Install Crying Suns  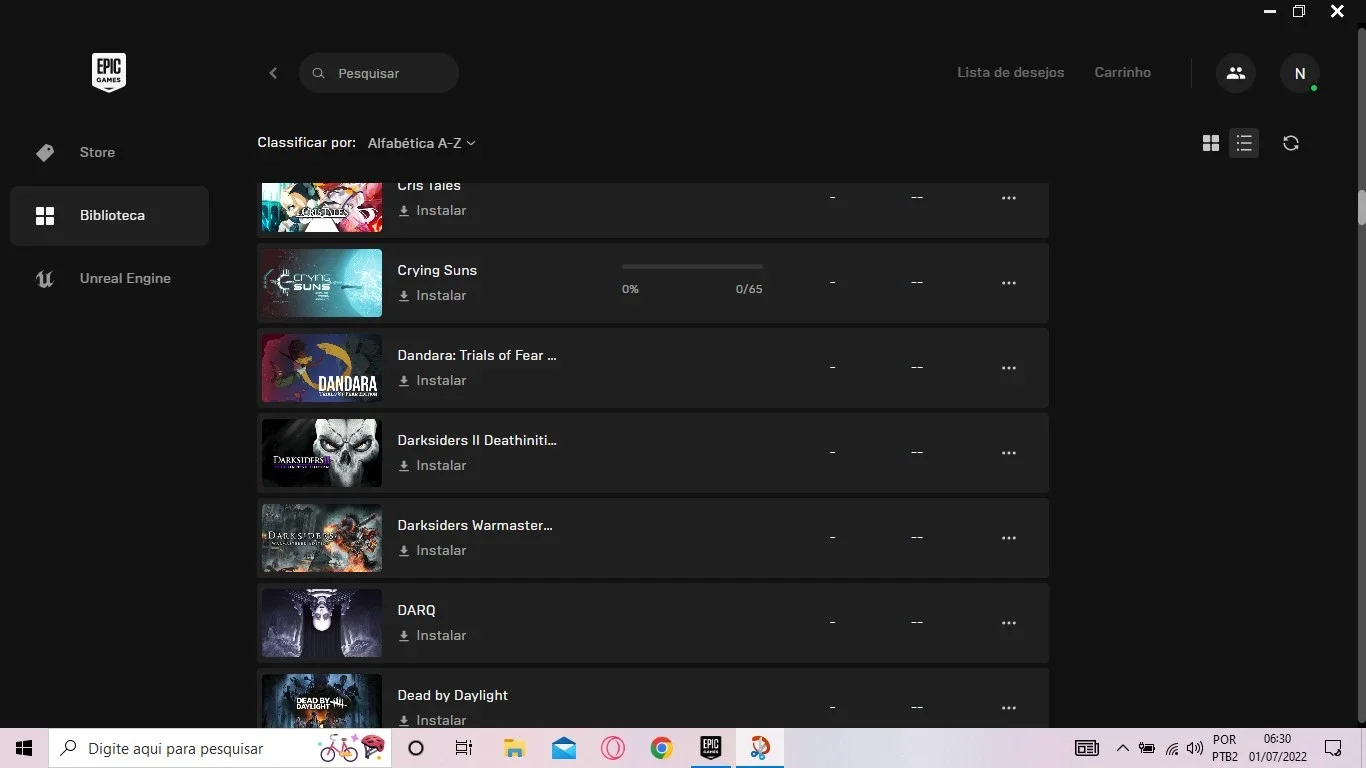(x=432, y=296)
